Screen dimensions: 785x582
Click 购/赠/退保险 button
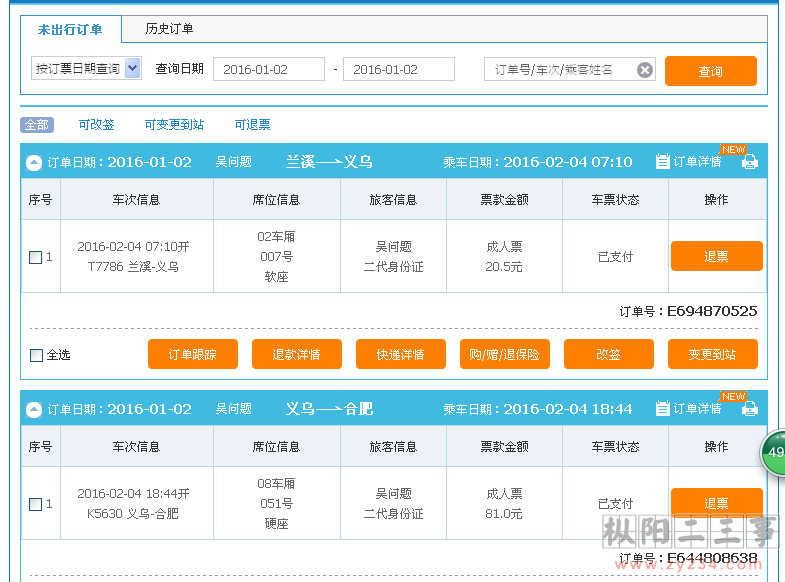coord(505,354)
